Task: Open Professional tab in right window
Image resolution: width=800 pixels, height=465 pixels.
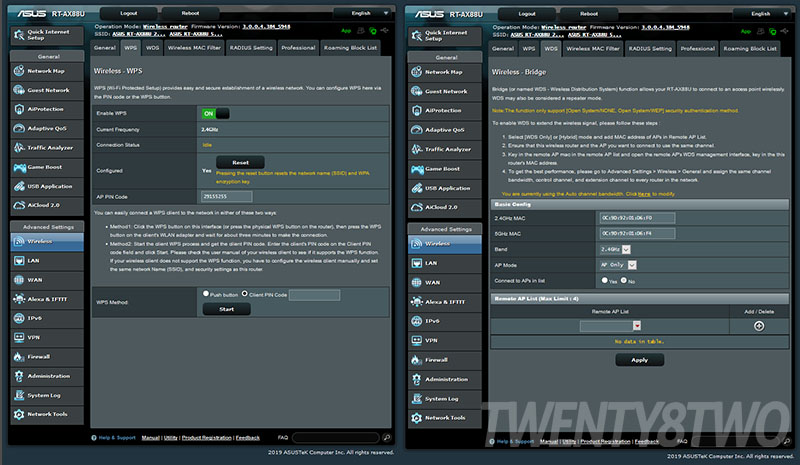Action: 697,48
